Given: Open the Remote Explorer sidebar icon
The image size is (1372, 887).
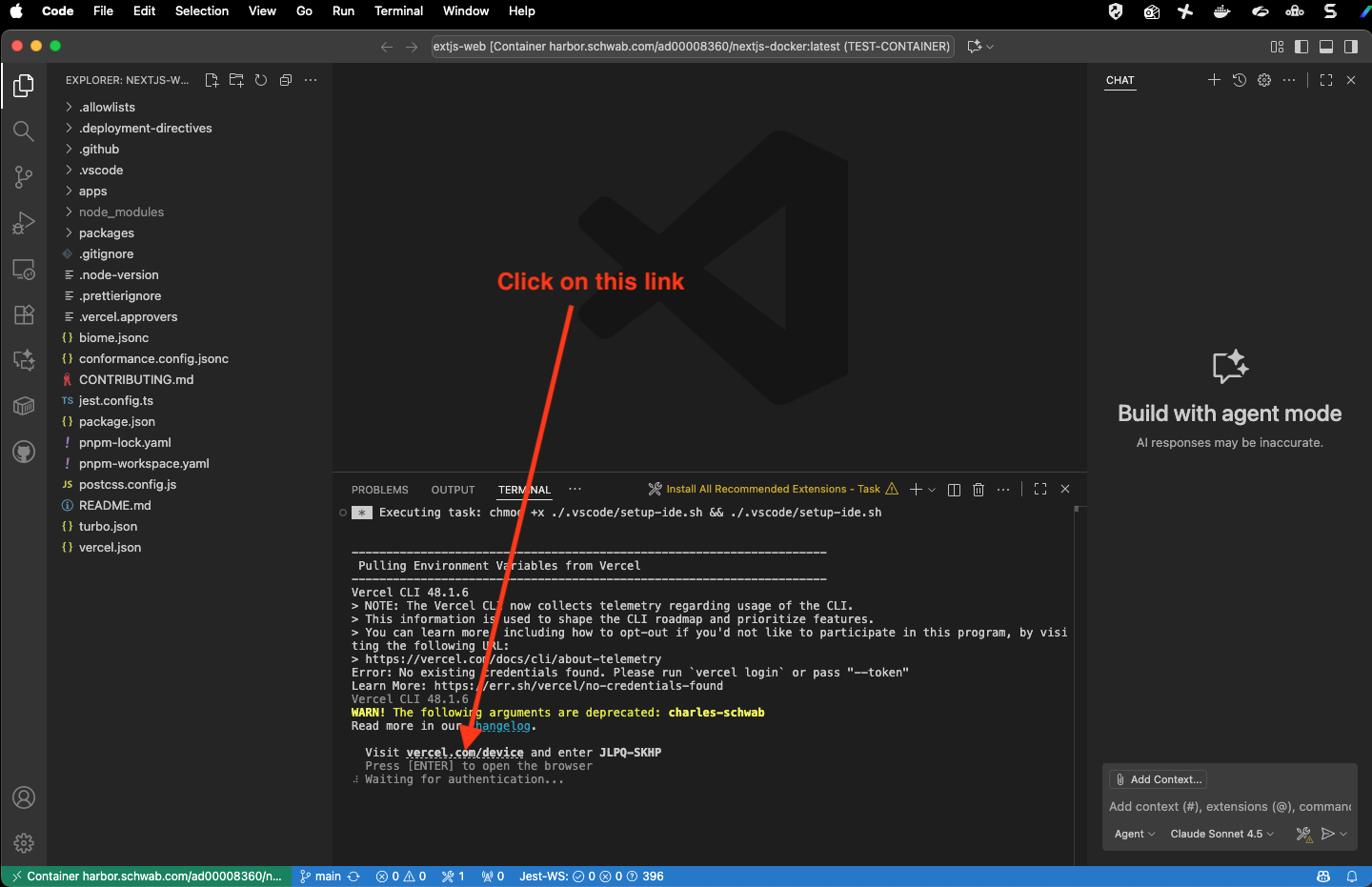Looking at the screenshot, I should point(24,269).
